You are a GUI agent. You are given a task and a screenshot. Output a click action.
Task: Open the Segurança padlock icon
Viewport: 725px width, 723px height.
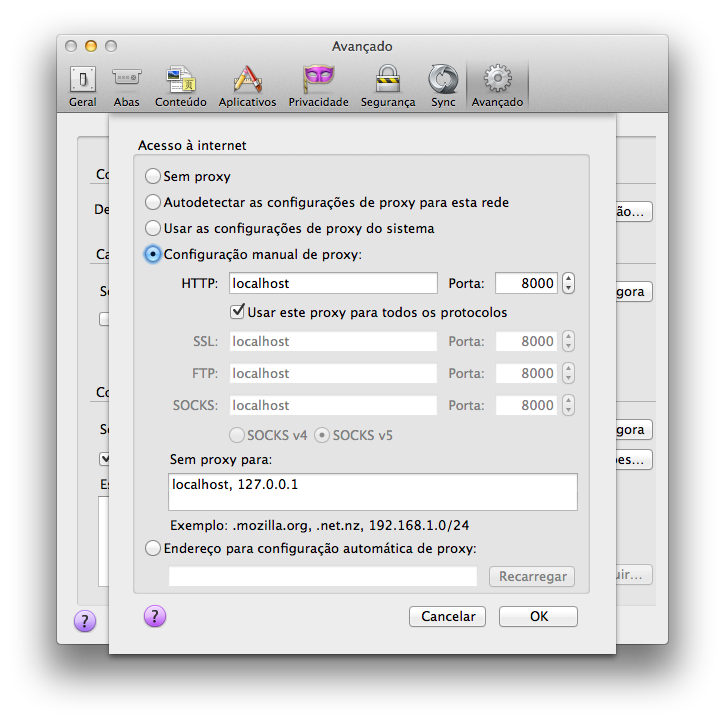387,80
